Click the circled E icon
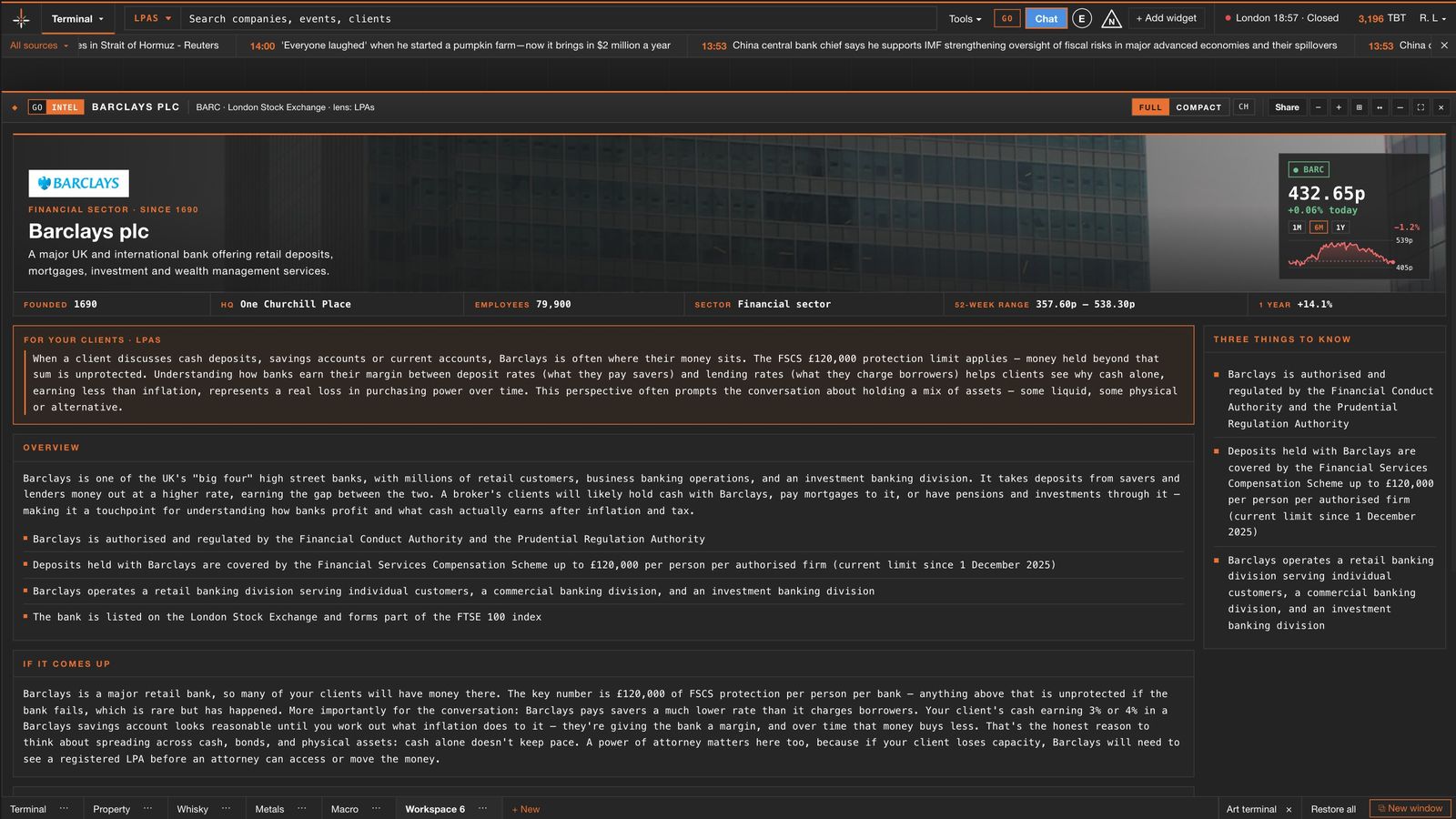The width and height of the screenshot is (1456, 819). [1081, 18]
